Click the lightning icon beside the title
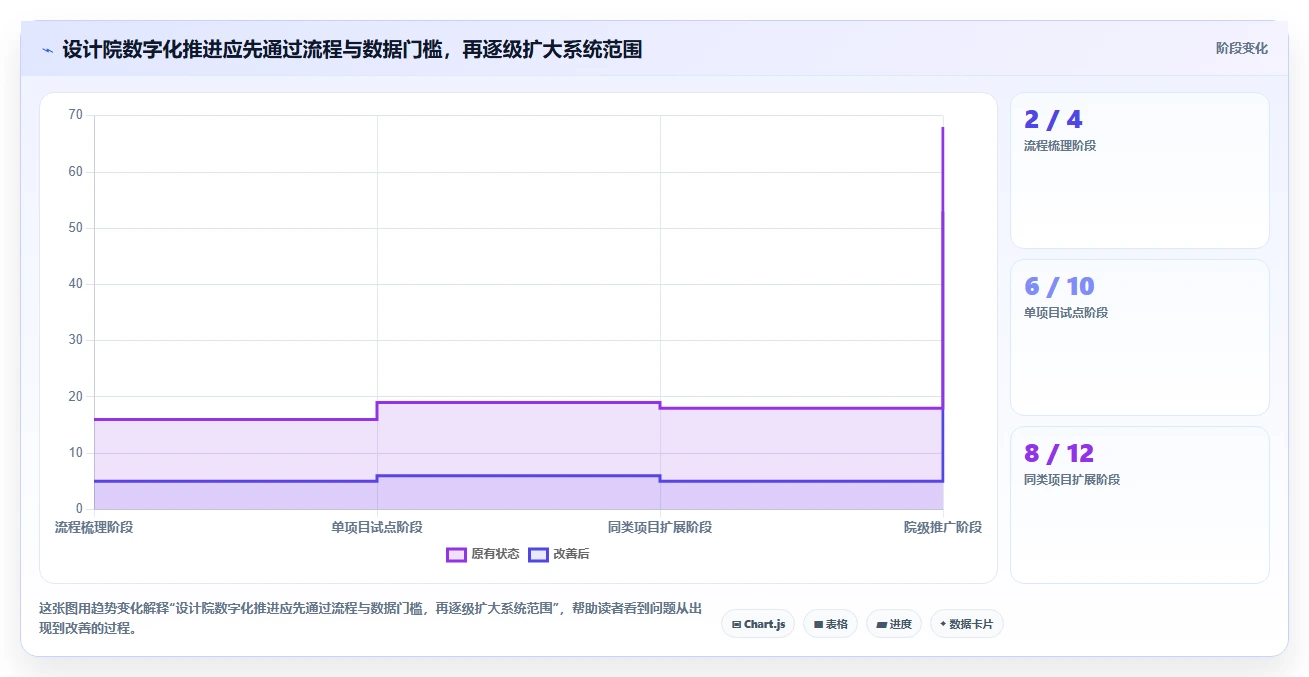Screen dimensions: 1309x677 point(47,49)
